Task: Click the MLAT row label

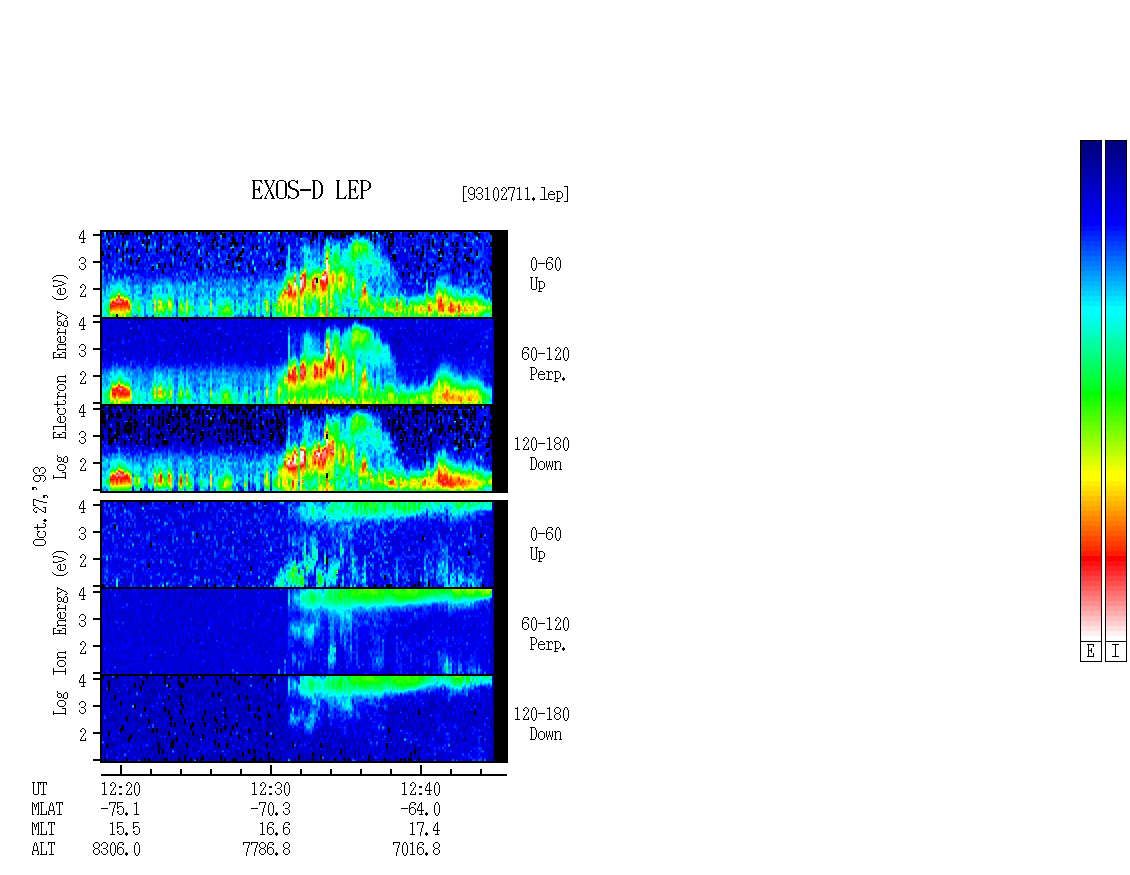Action: [x=48, y=809]
